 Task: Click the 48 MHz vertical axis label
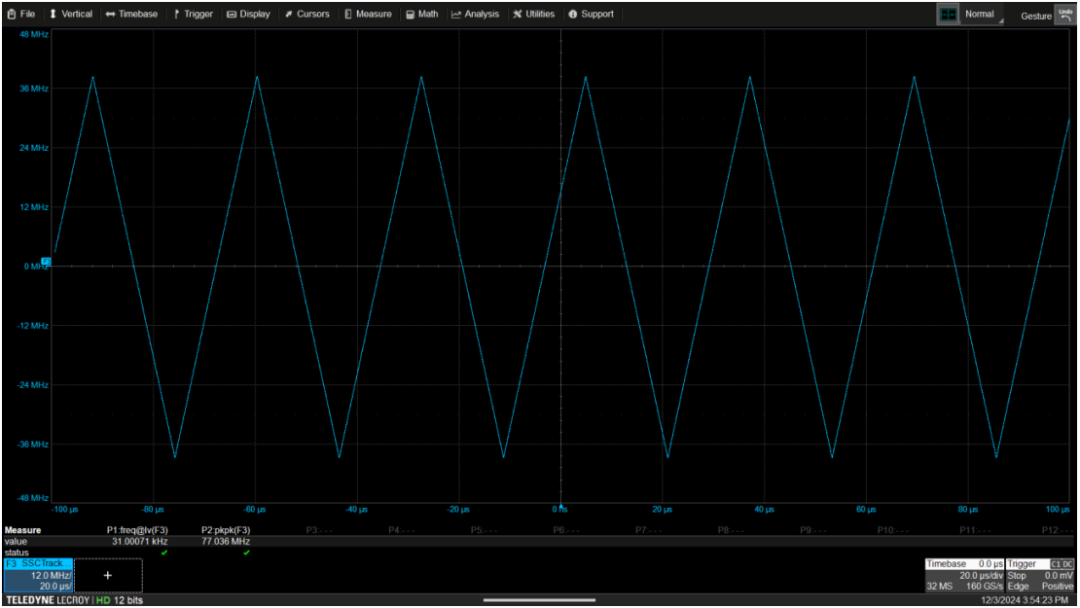click(x=34, y=34)
